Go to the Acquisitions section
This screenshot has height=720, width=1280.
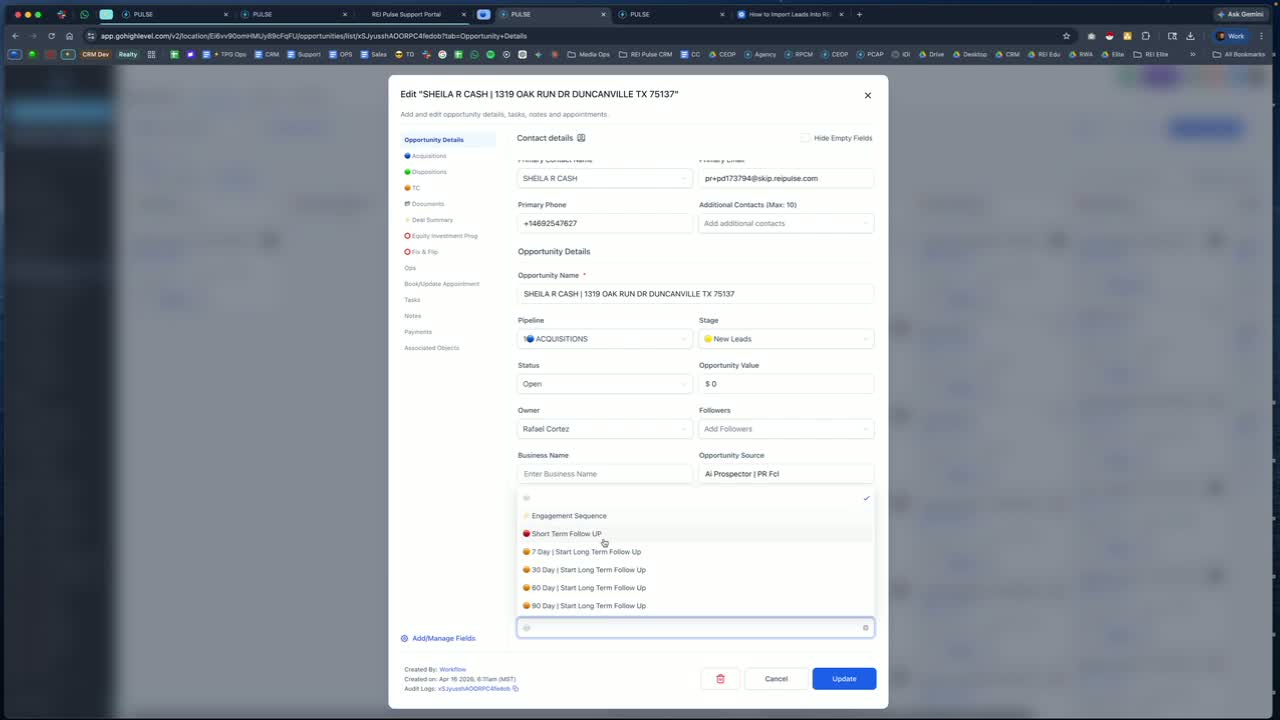coord(425,156)
